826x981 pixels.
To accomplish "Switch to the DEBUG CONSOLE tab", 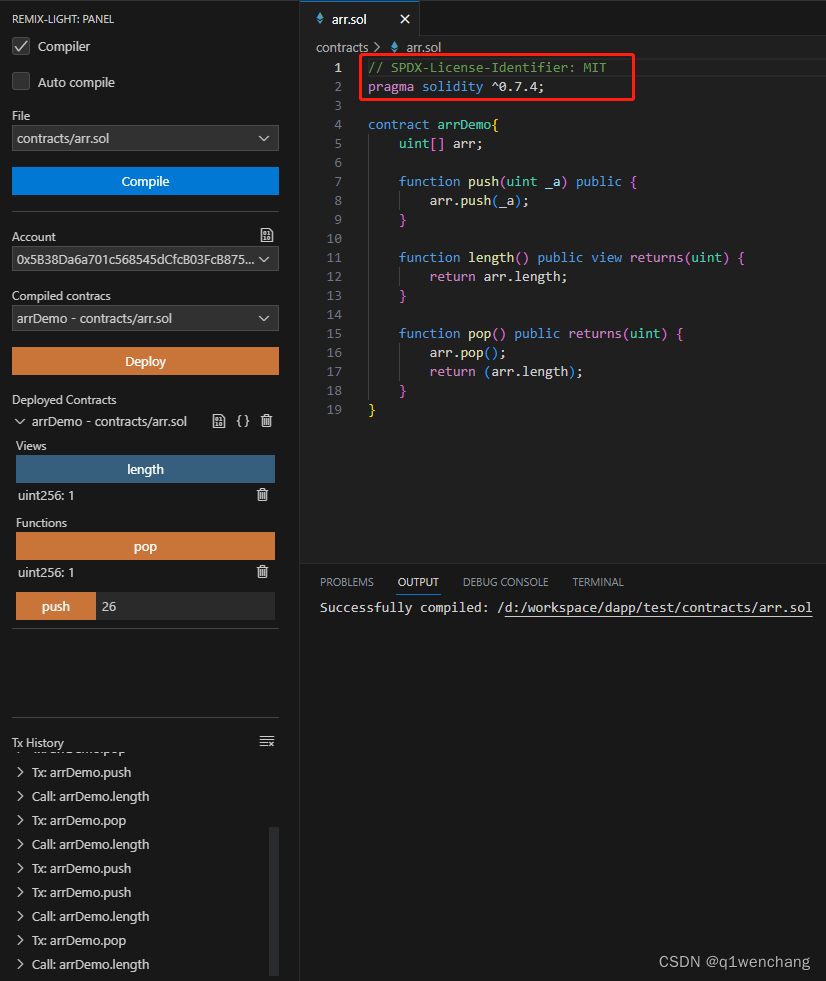I will [505, 581].
